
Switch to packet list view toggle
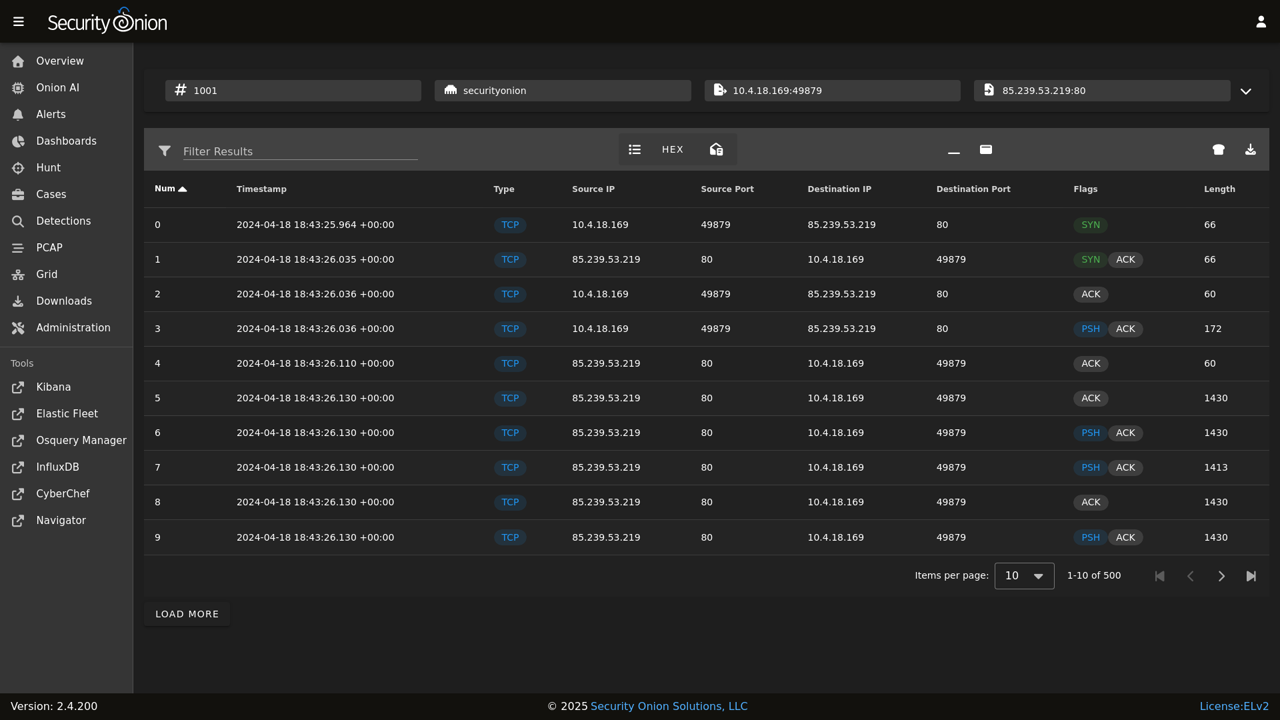[635, 149]
